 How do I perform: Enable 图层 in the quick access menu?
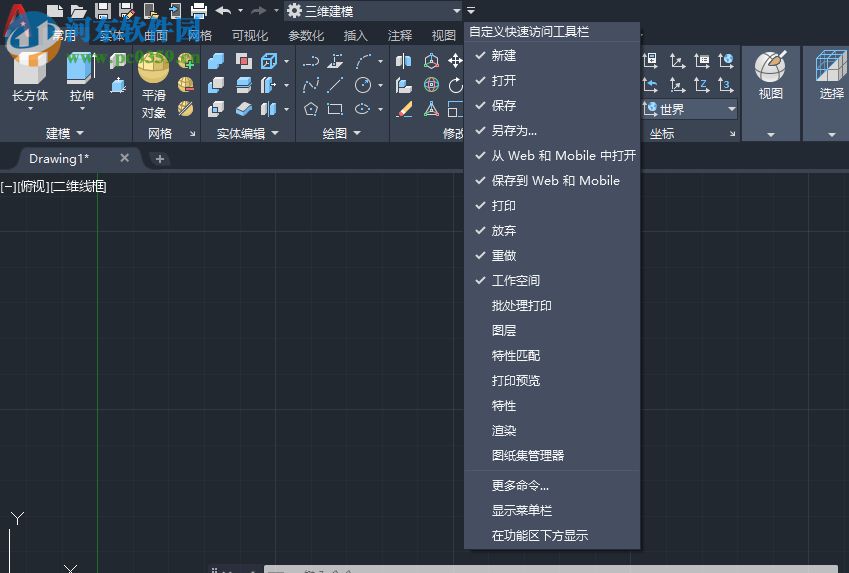tap(552, 330)
